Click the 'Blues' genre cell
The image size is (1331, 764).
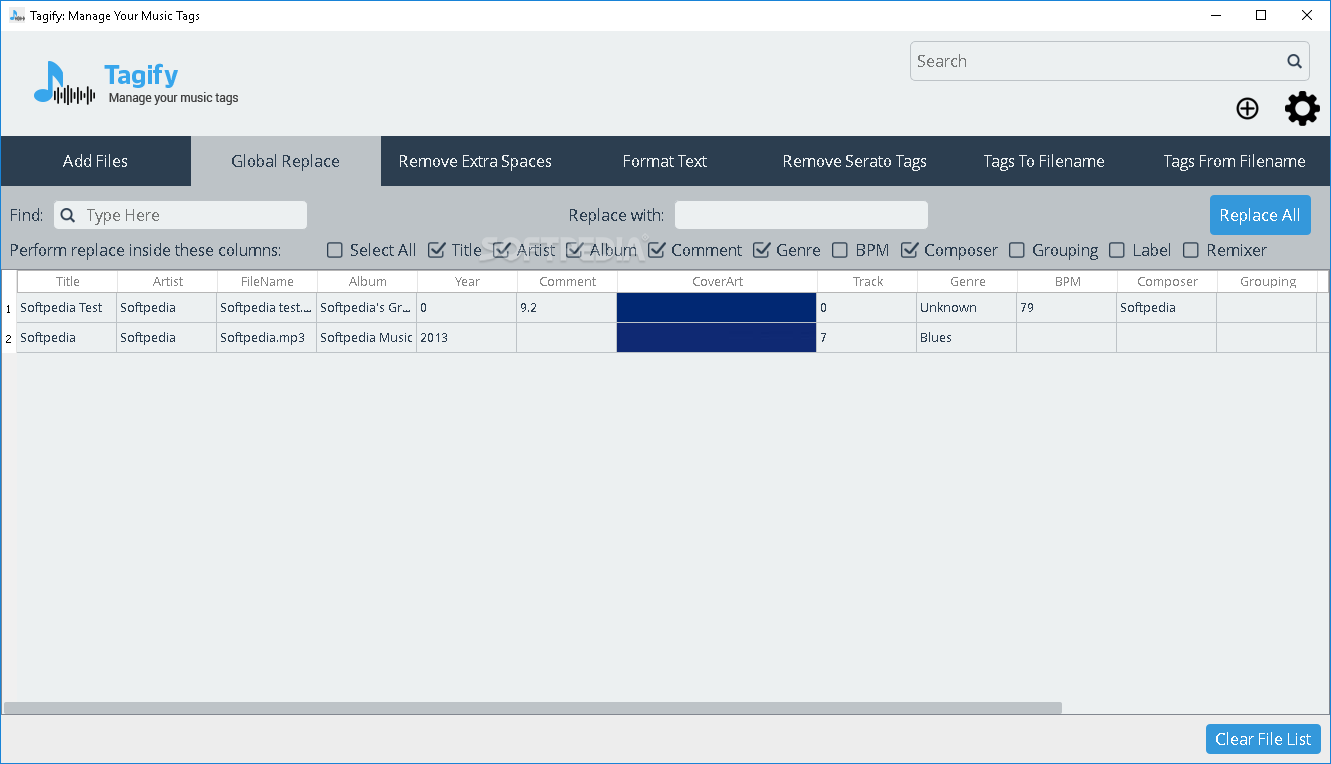(967, 338)
